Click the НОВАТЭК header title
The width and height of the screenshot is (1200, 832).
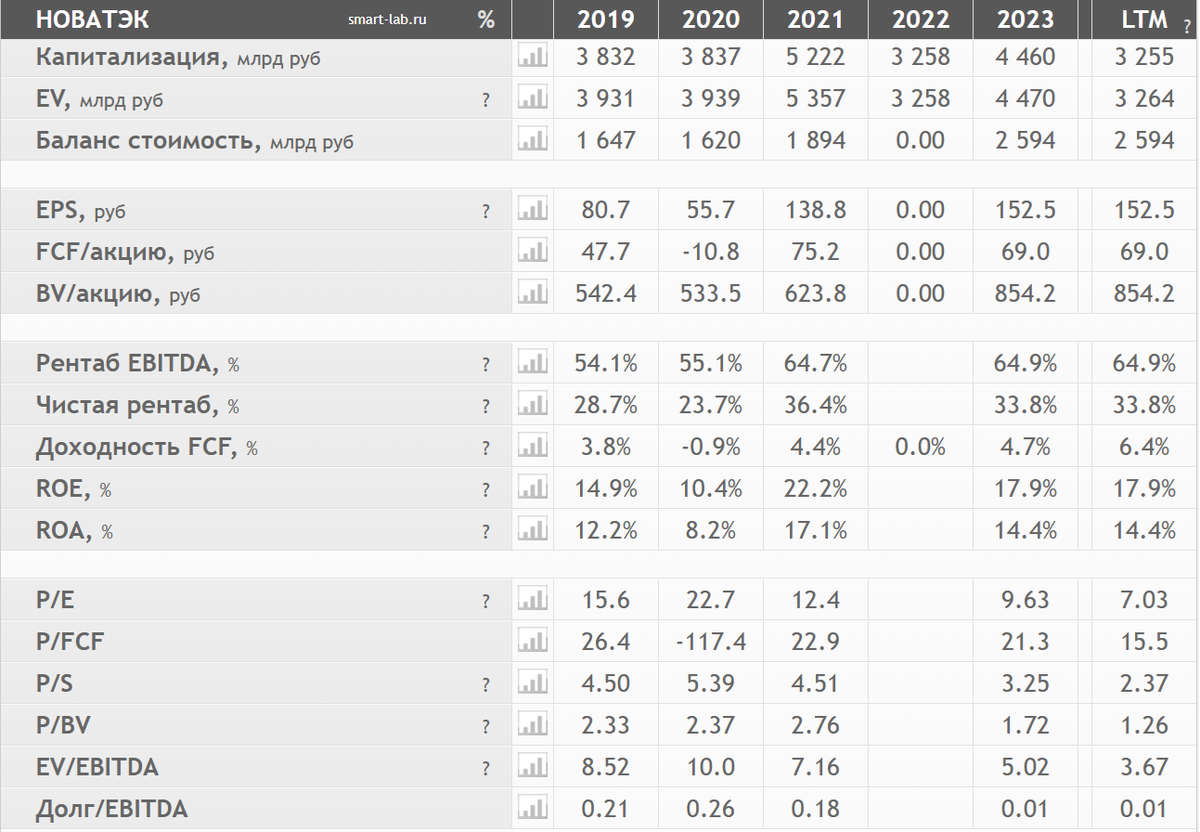pos(92,19)
